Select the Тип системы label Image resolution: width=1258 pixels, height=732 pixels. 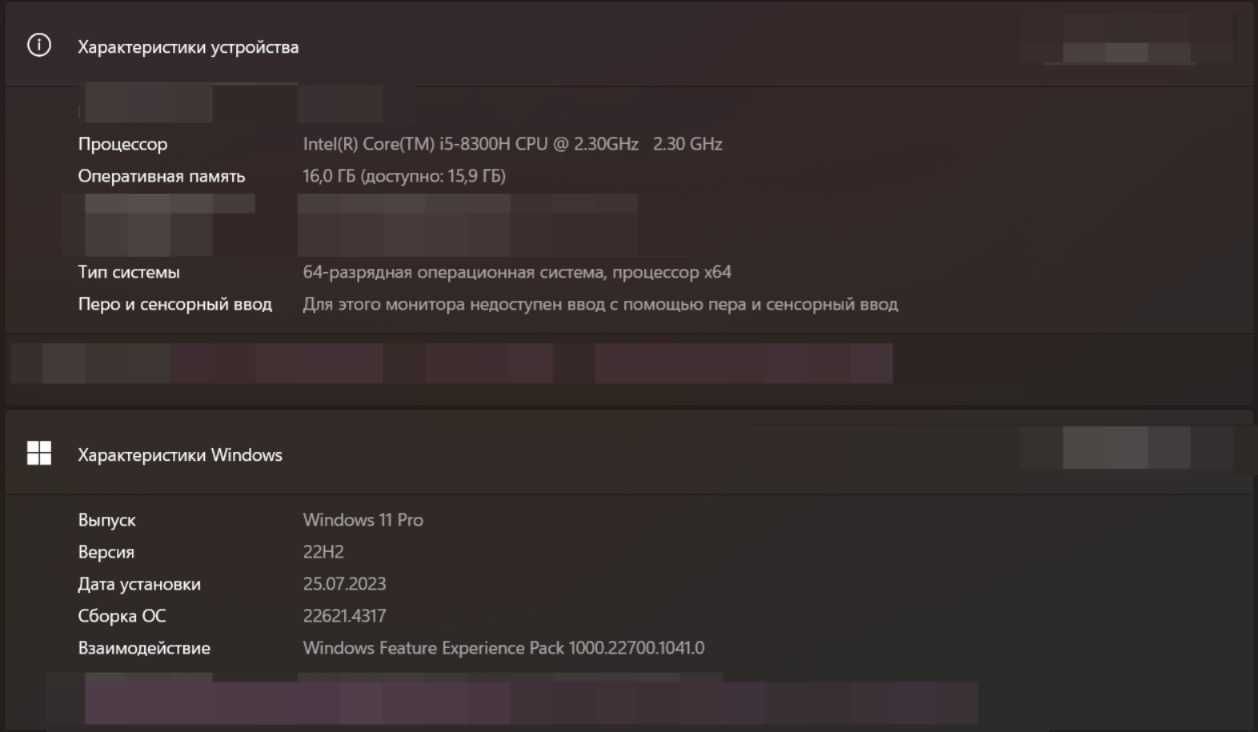point(129,272)
